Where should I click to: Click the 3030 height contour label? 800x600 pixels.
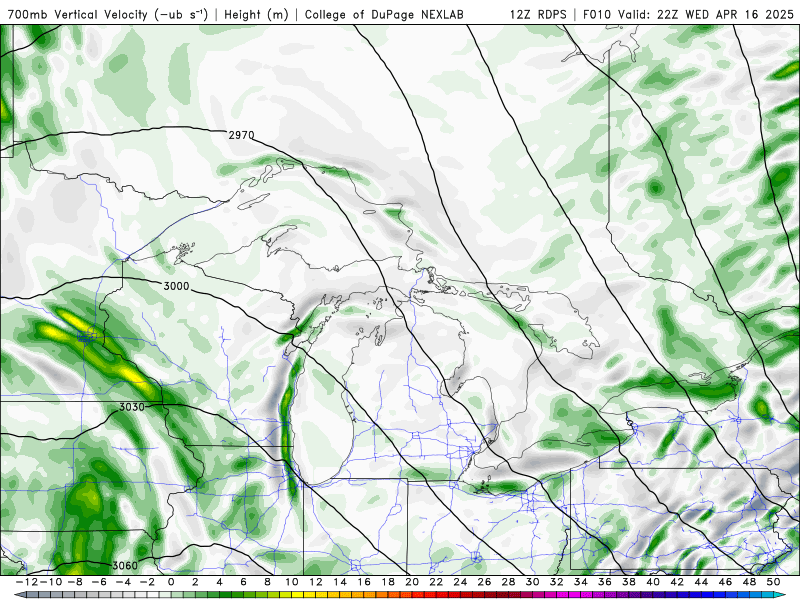[132, 407]
